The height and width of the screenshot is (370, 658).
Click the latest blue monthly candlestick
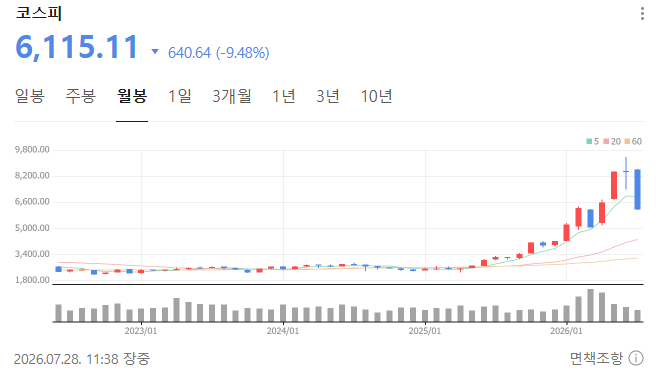(637, 189)
